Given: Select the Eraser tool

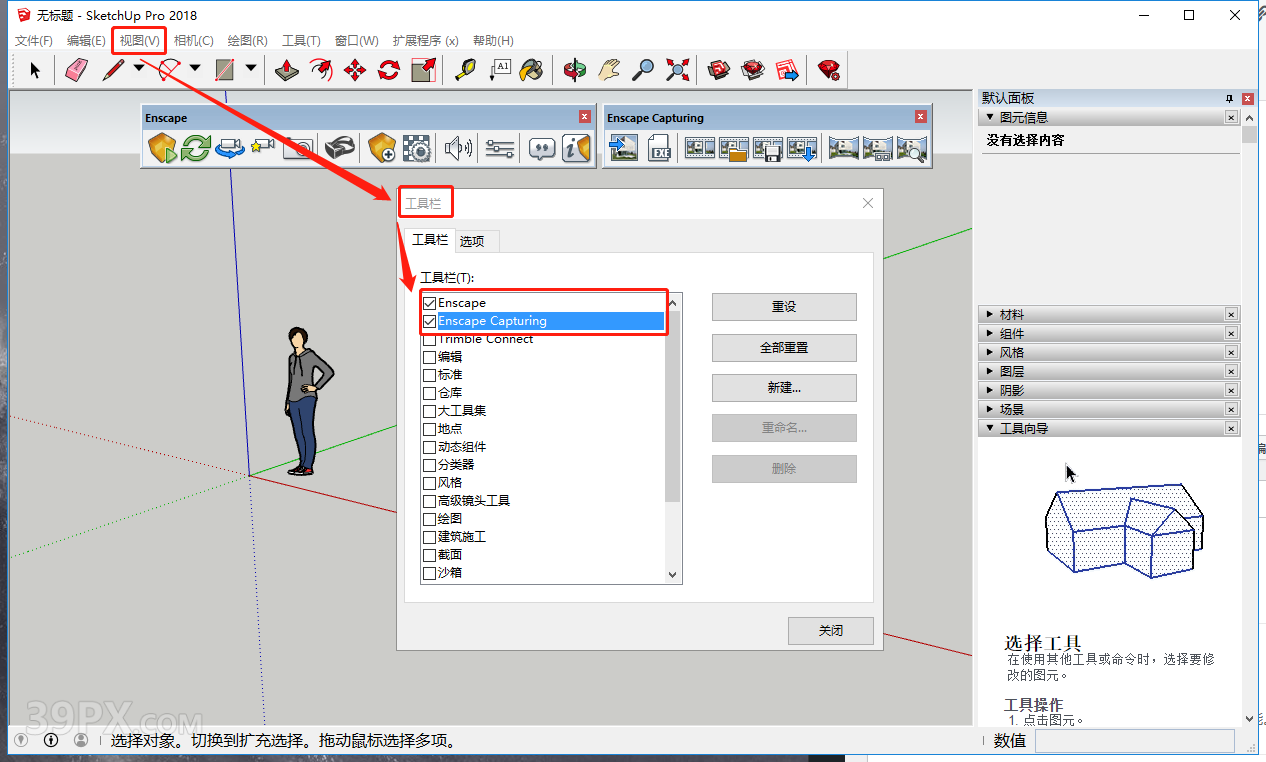Looking at the screenshot, I should 77,70.
